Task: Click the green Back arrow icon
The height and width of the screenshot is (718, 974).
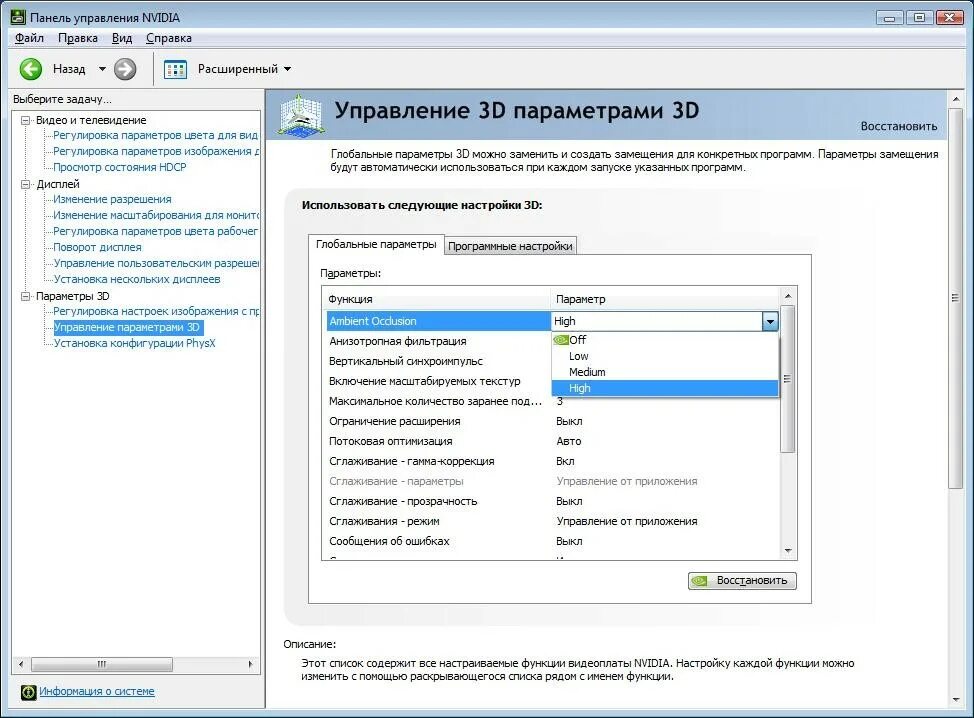Action: (30, 69)
